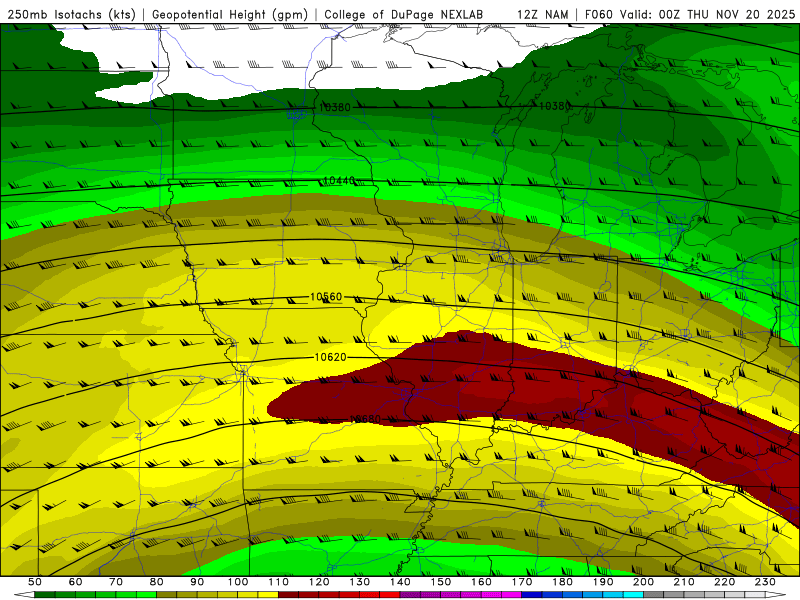Click the '250mb Isotachs (kts)' title text

click(71, 15)
